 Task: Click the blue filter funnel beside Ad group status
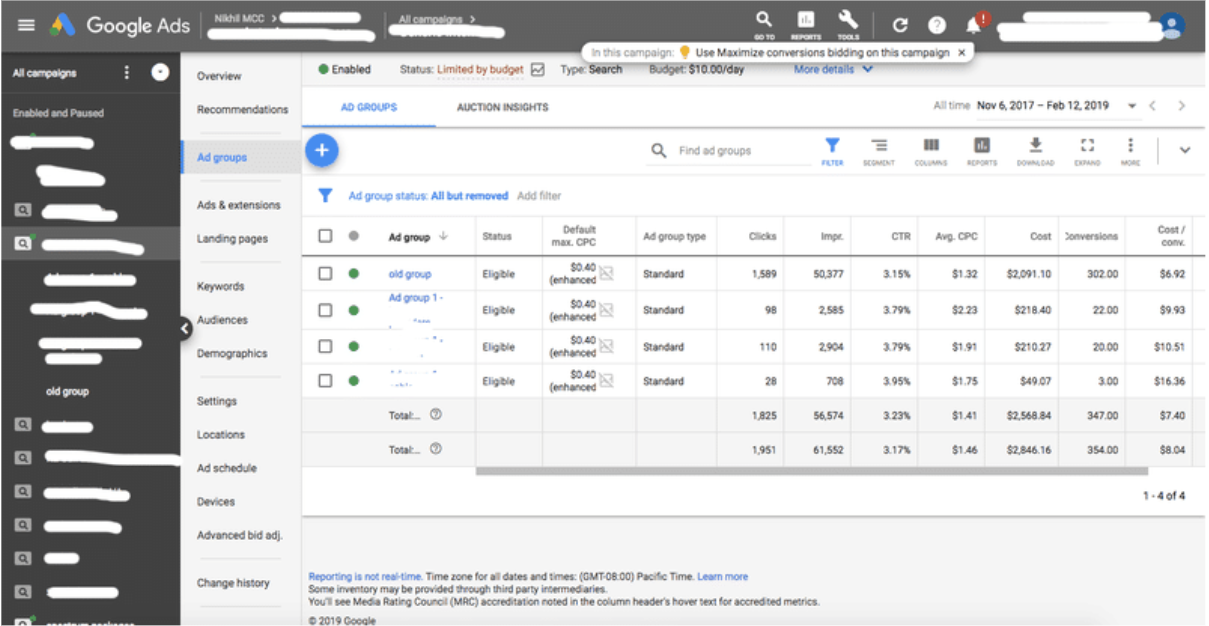(x=325, y=196)
